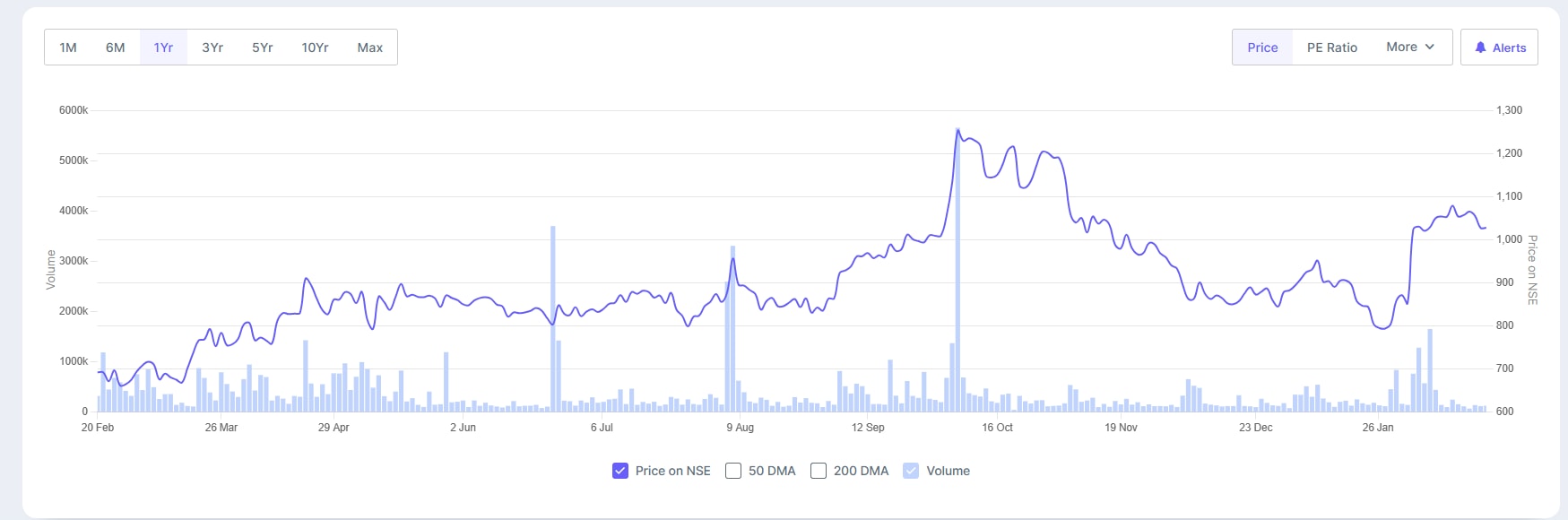Select the Price chart view
1568x520 pixels.
point(1262,48)
